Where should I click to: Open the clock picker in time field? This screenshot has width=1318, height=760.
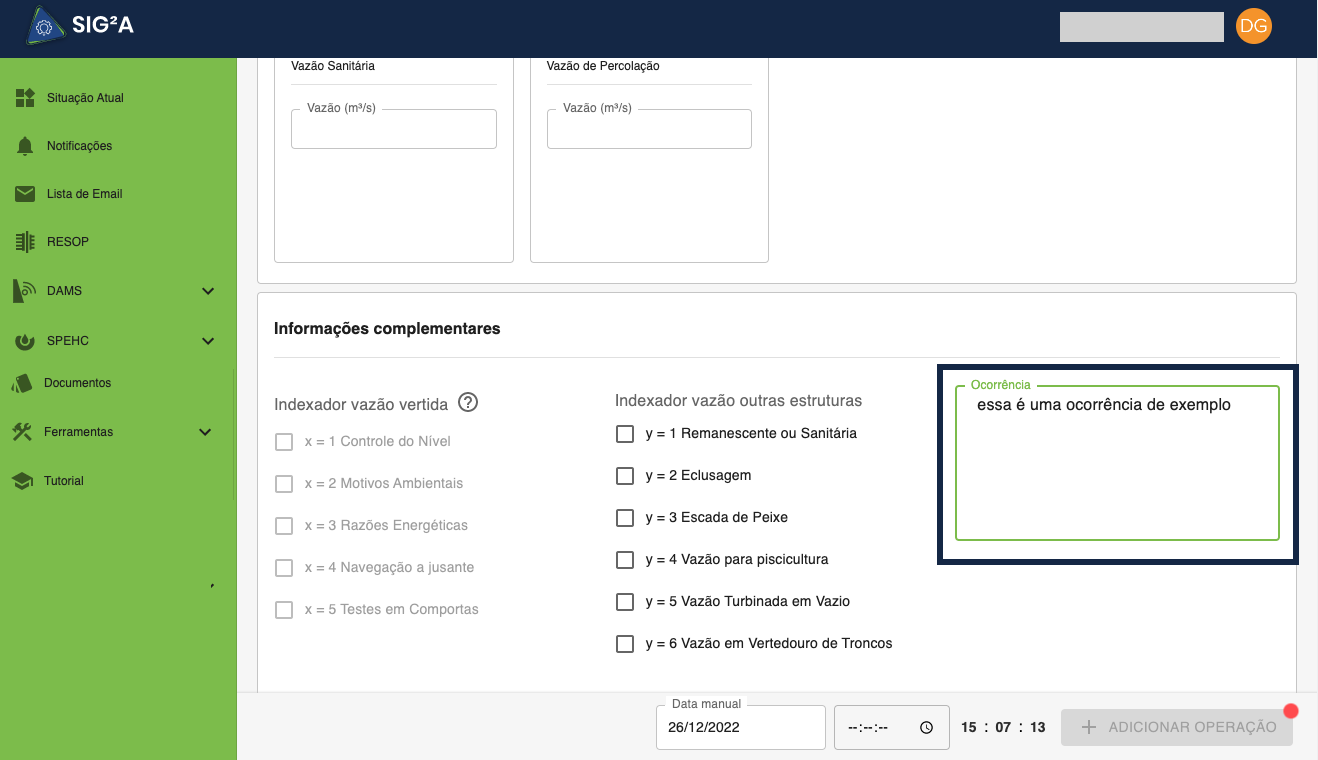(926, 727)
